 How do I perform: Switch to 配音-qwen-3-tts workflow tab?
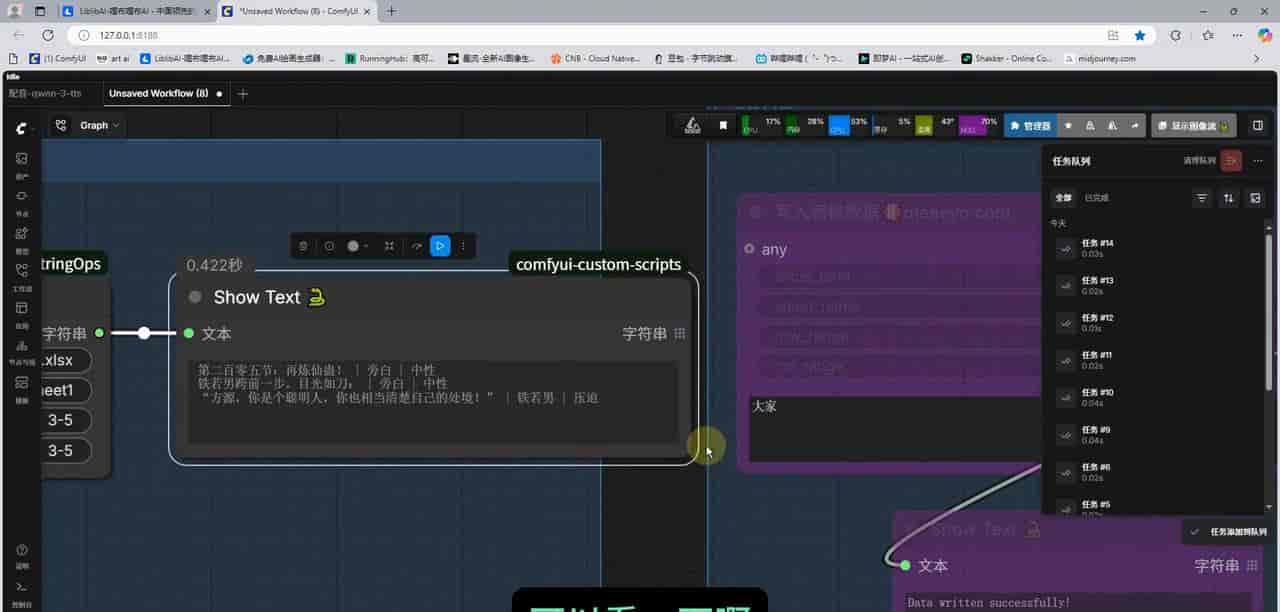tap(45, 93)
